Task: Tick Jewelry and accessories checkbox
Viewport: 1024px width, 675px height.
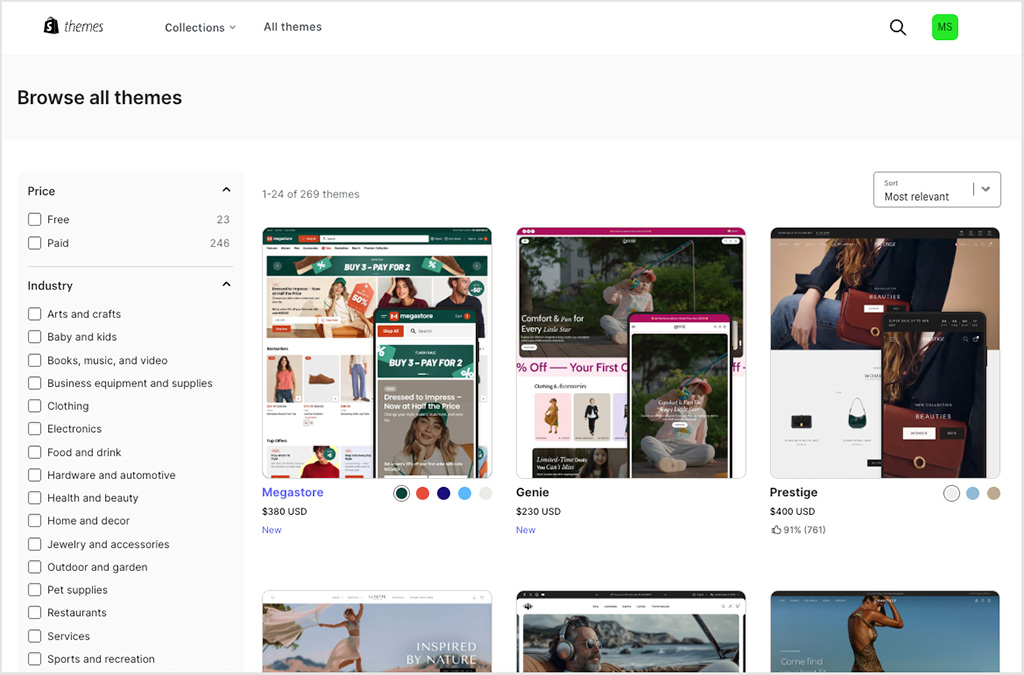Action: click(35, 544)
